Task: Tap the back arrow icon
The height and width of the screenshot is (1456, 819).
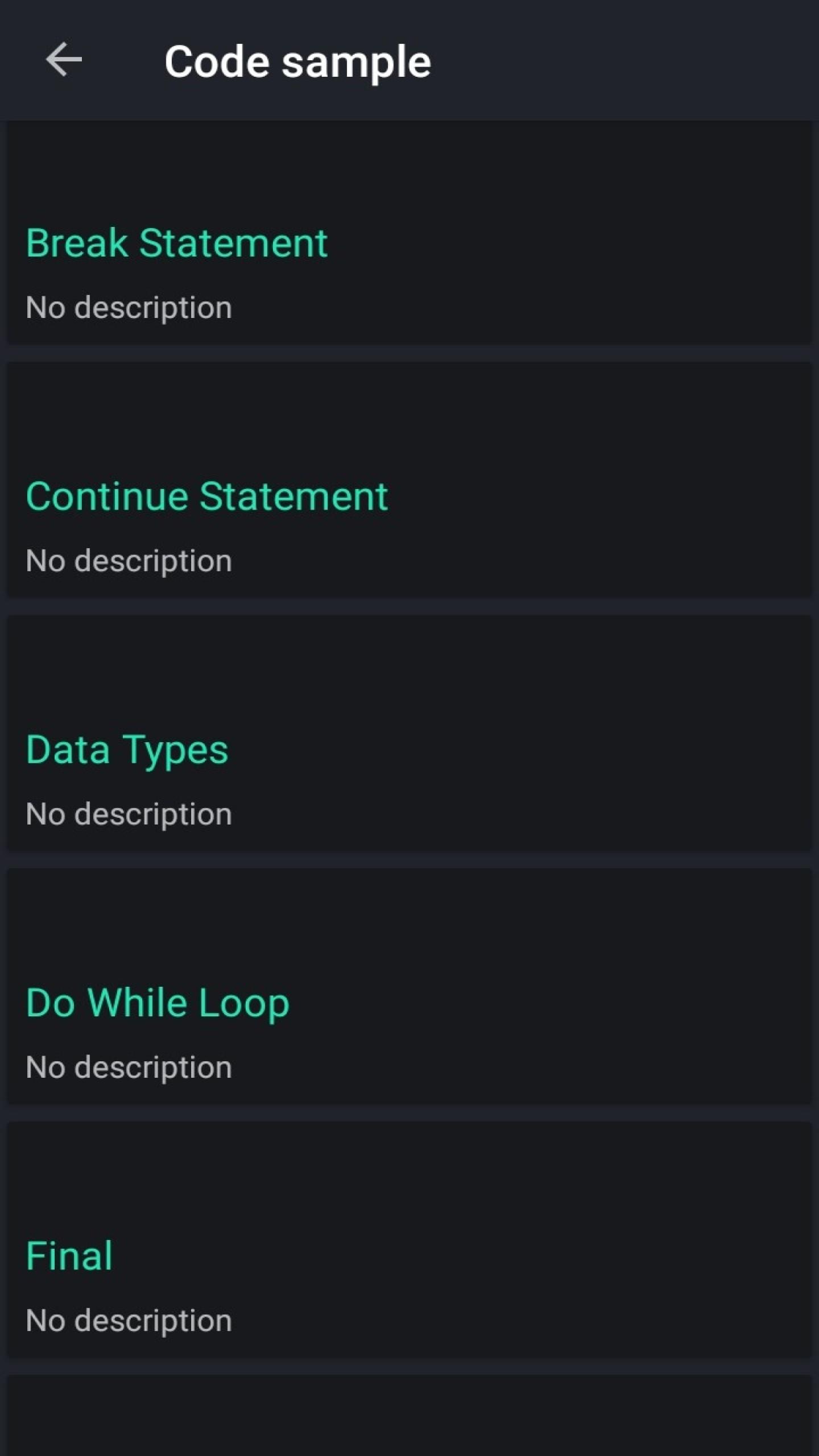Action: tap(64, 60)
